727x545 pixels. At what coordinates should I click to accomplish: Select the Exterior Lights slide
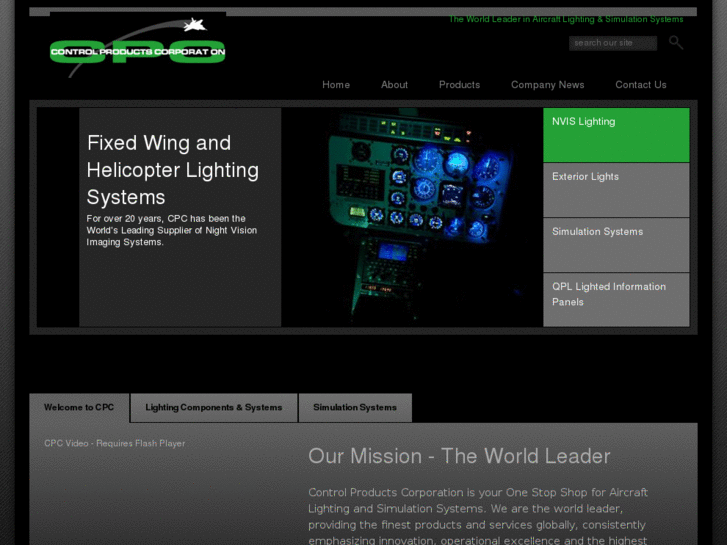(x=616, y=190)
